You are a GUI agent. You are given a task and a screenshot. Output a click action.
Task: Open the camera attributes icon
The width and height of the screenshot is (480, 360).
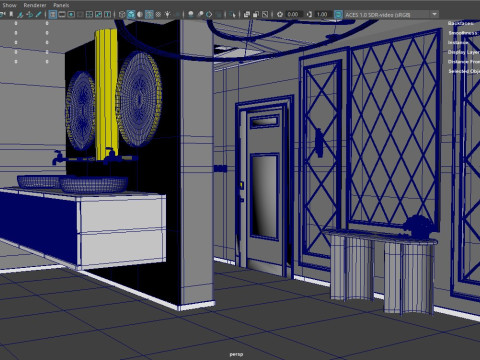click(x=3, y=14)
